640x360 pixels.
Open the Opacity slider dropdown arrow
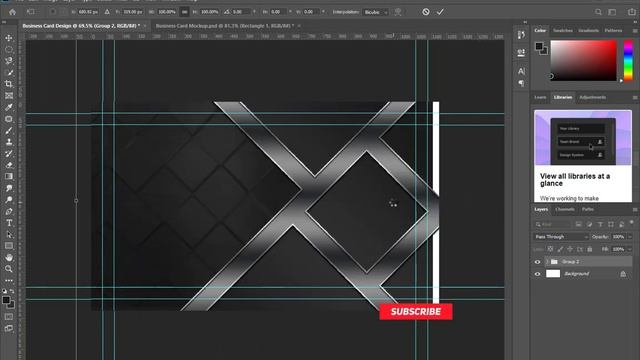(630, 237)
